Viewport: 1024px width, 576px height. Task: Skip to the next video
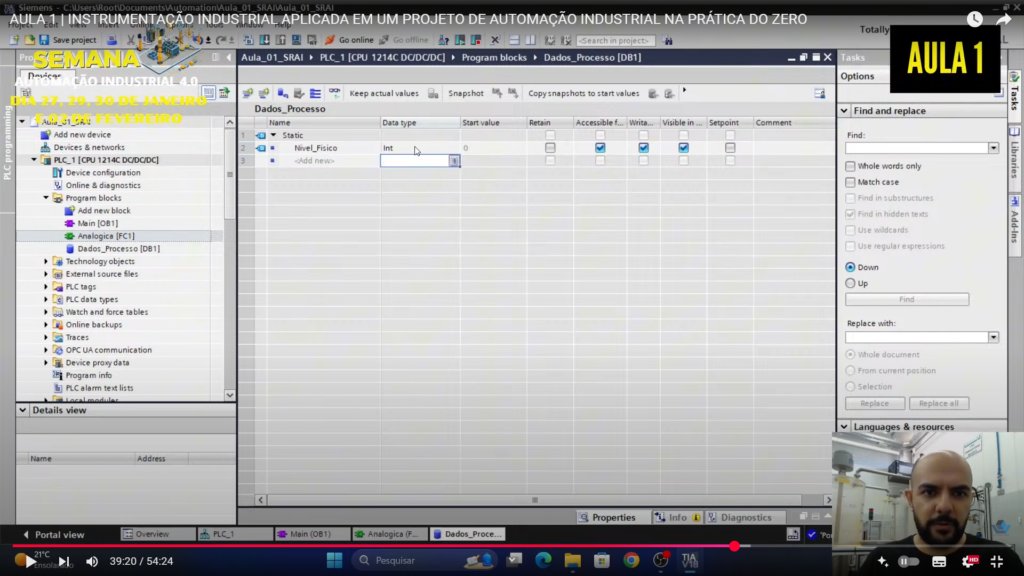pyautogui.click(x=63, y=561)
